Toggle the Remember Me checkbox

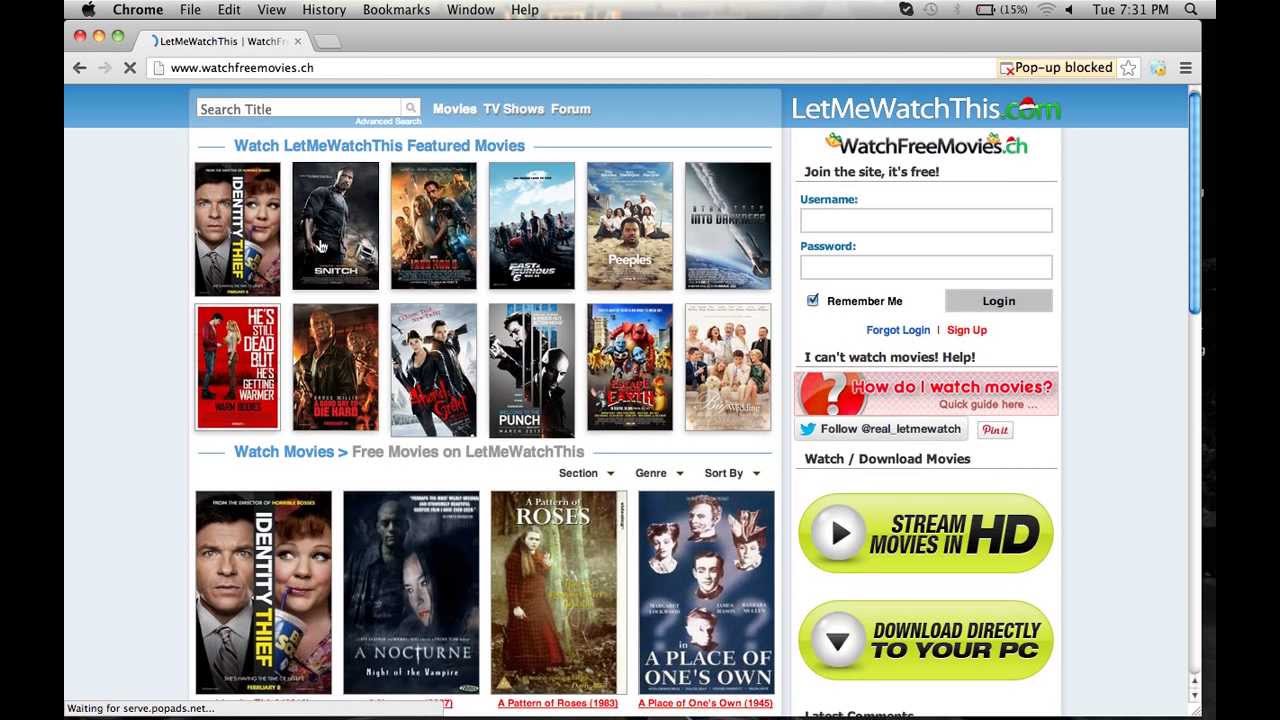click(x=813, y=300)
